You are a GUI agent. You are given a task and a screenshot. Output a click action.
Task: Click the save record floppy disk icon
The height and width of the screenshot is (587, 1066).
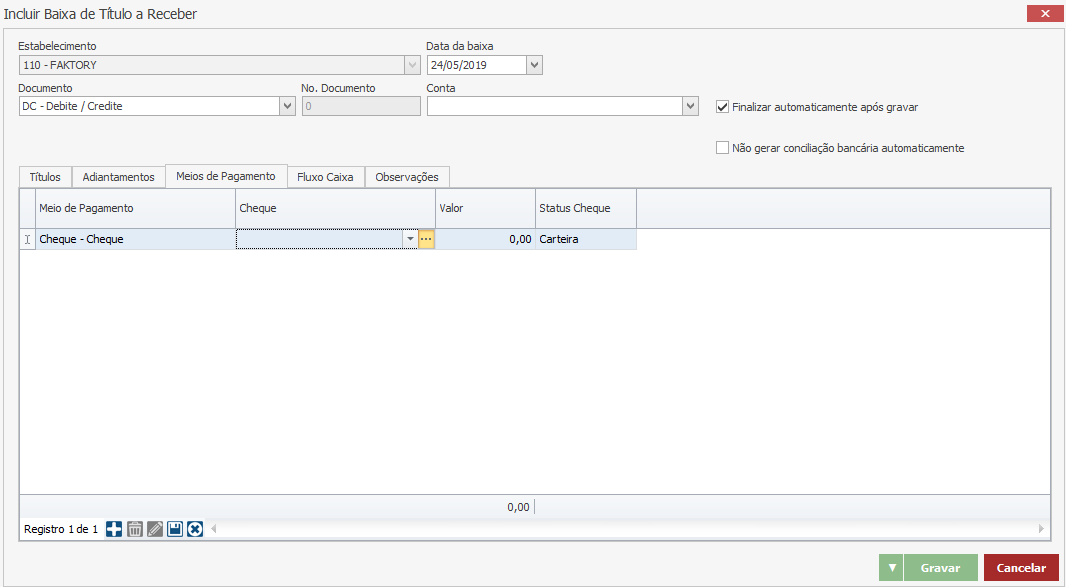pos(175,529)
